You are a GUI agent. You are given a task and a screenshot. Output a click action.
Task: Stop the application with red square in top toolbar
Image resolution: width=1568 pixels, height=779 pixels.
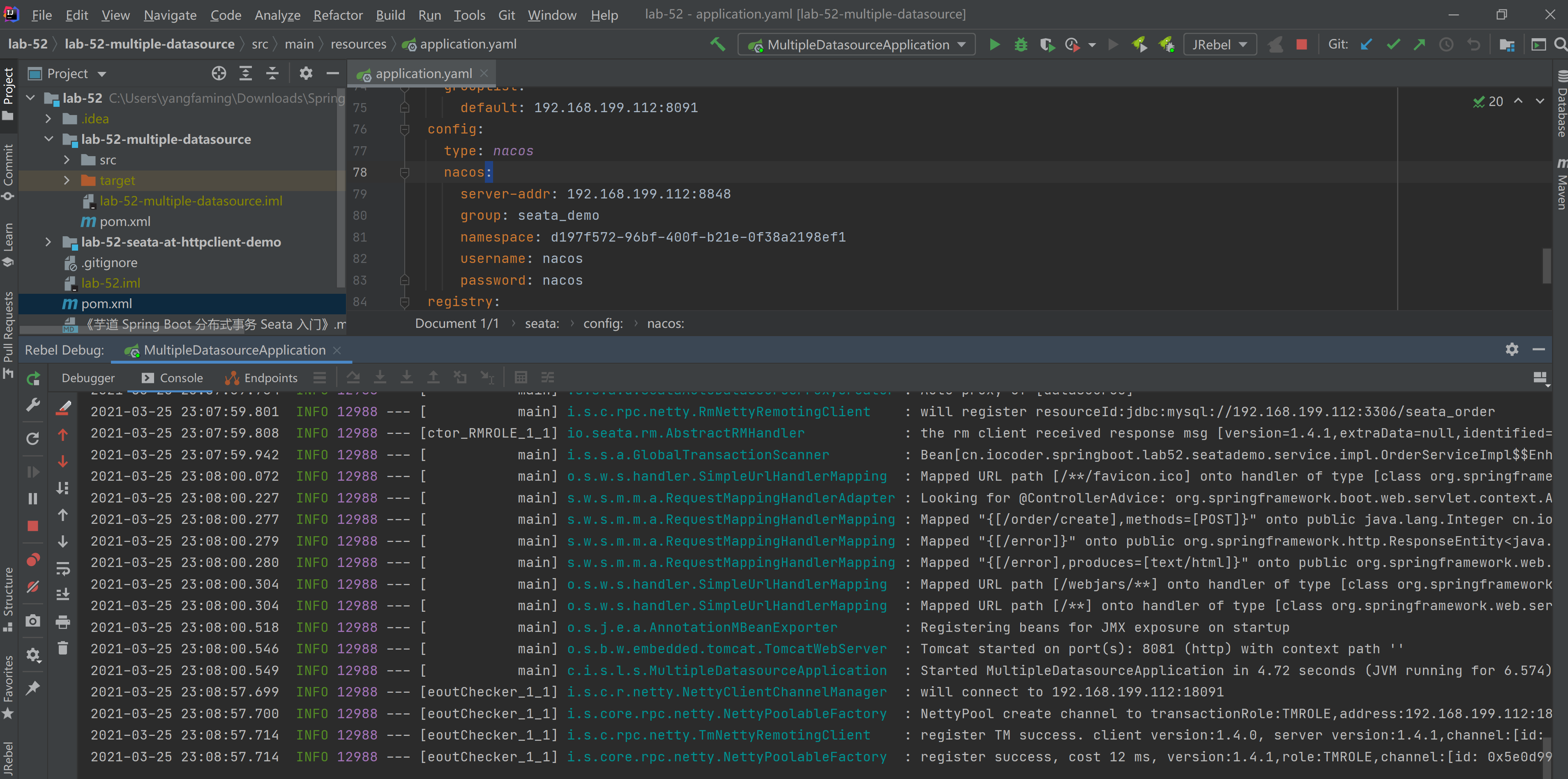1301,44
